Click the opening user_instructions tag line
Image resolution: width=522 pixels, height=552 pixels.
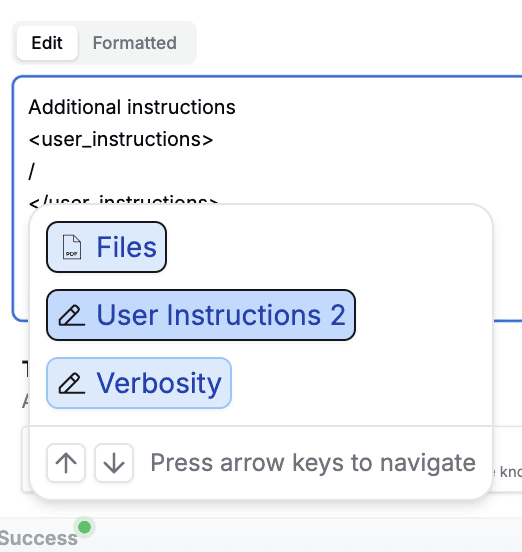click(121, 139)
